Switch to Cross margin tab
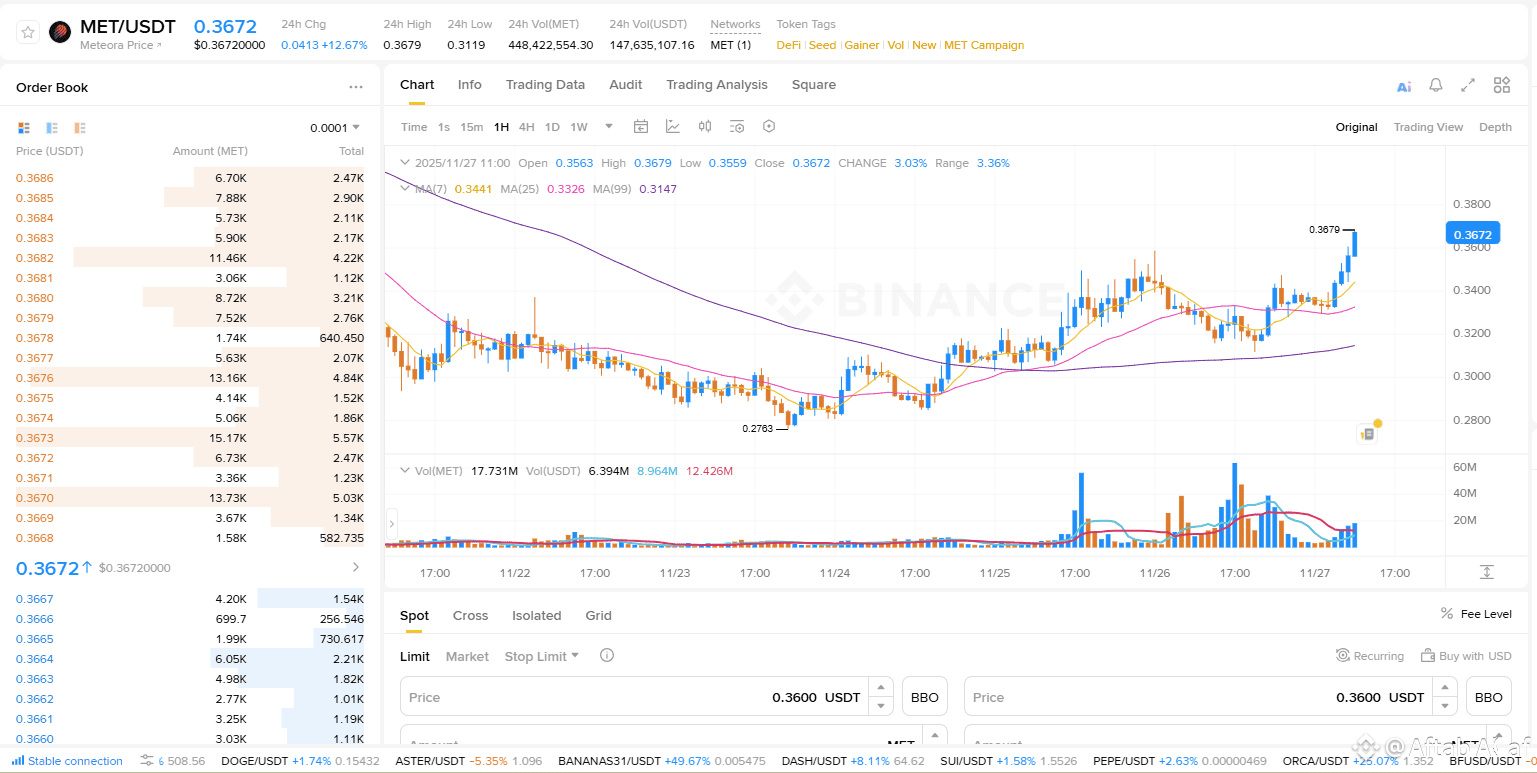This screenshot has height=773, width=1537. (470, 615)
